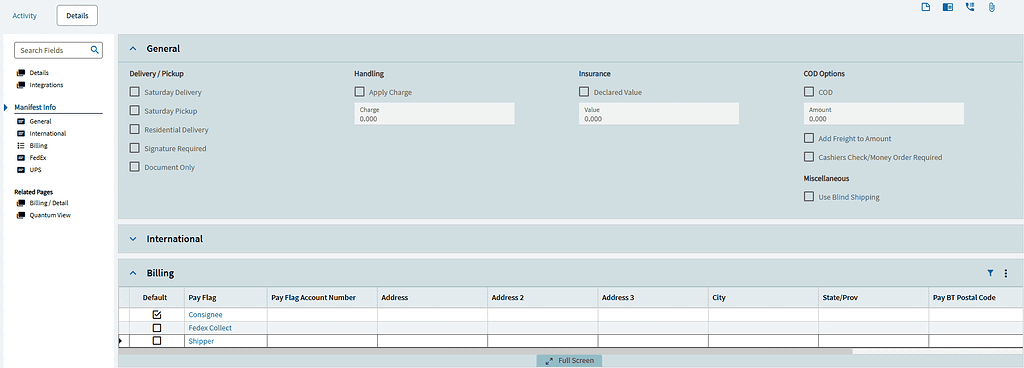This screenshot has width=1024, height=368.
Task: Collapse the General section chevron
Action: click(133, 48)
